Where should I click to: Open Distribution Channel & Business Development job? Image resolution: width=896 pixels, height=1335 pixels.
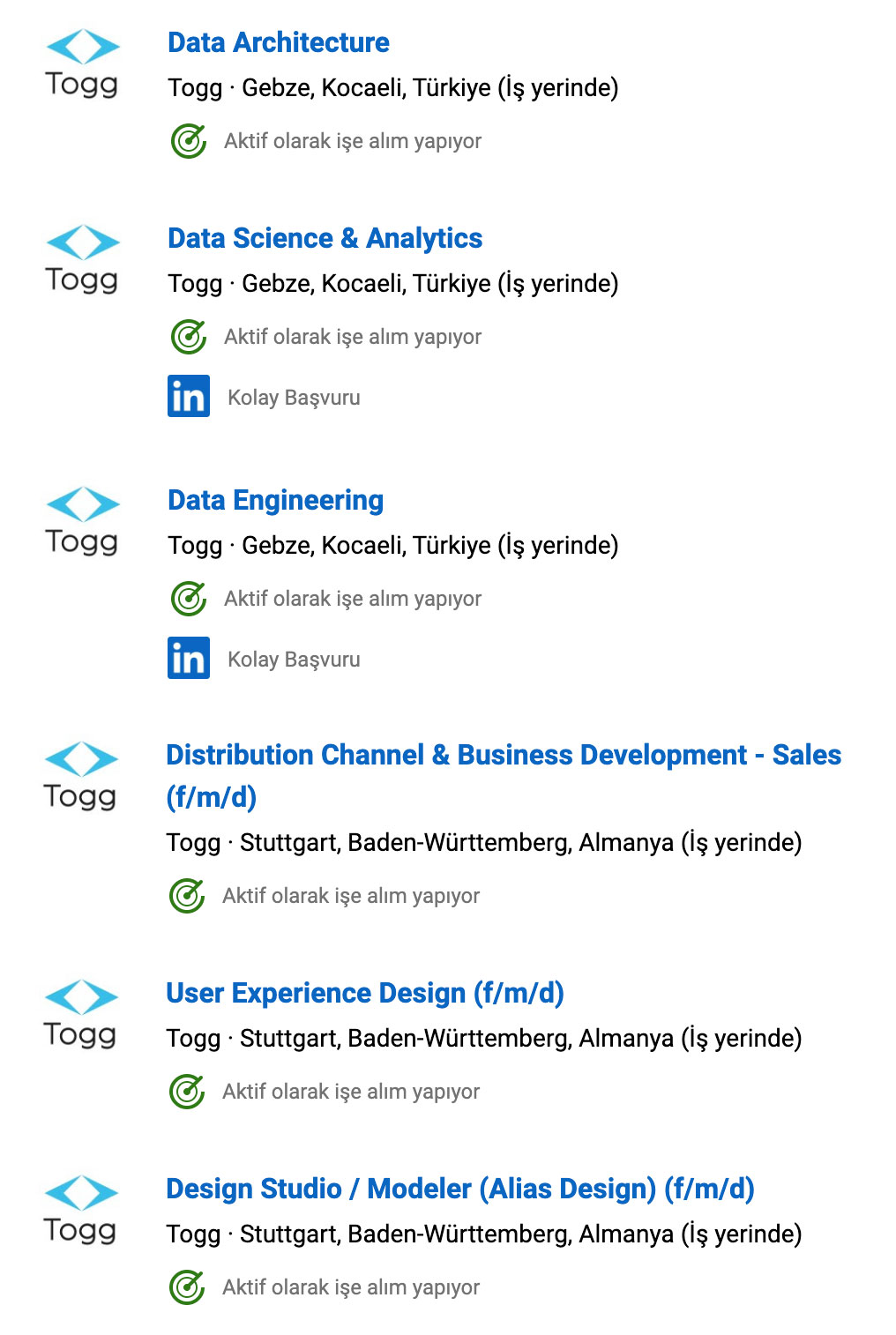[503, 756]
